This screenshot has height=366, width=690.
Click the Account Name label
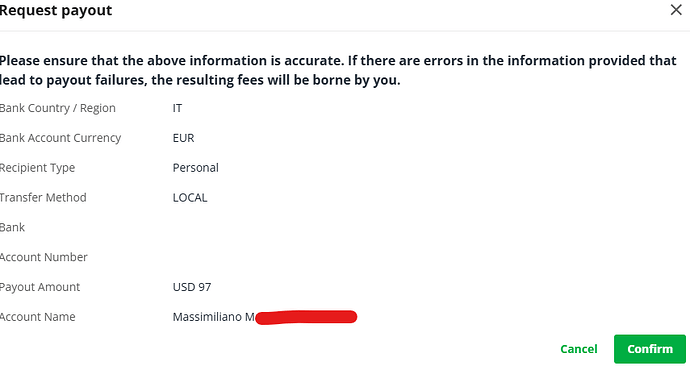37,317
